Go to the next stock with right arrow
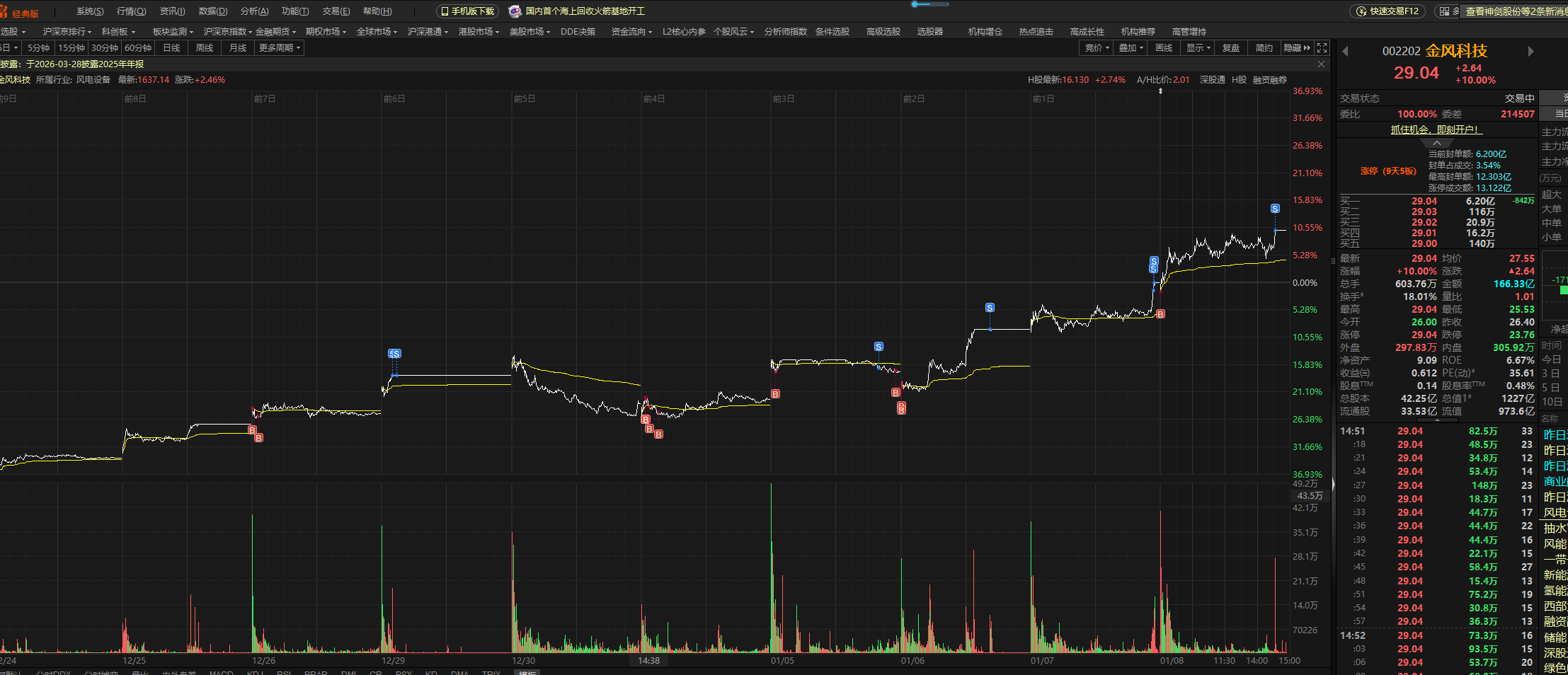 (x=1530, y=51)
